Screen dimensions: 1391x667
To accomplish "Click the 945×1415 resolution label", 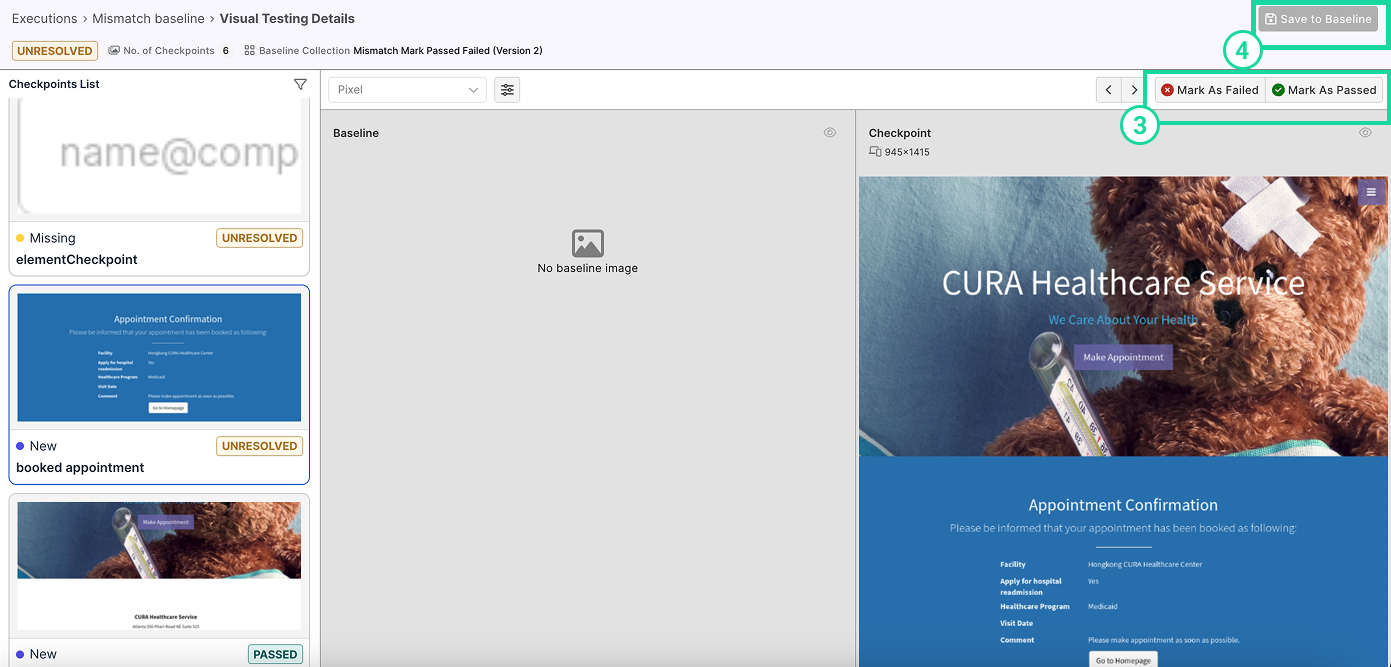I will click(x=907, y=152).
